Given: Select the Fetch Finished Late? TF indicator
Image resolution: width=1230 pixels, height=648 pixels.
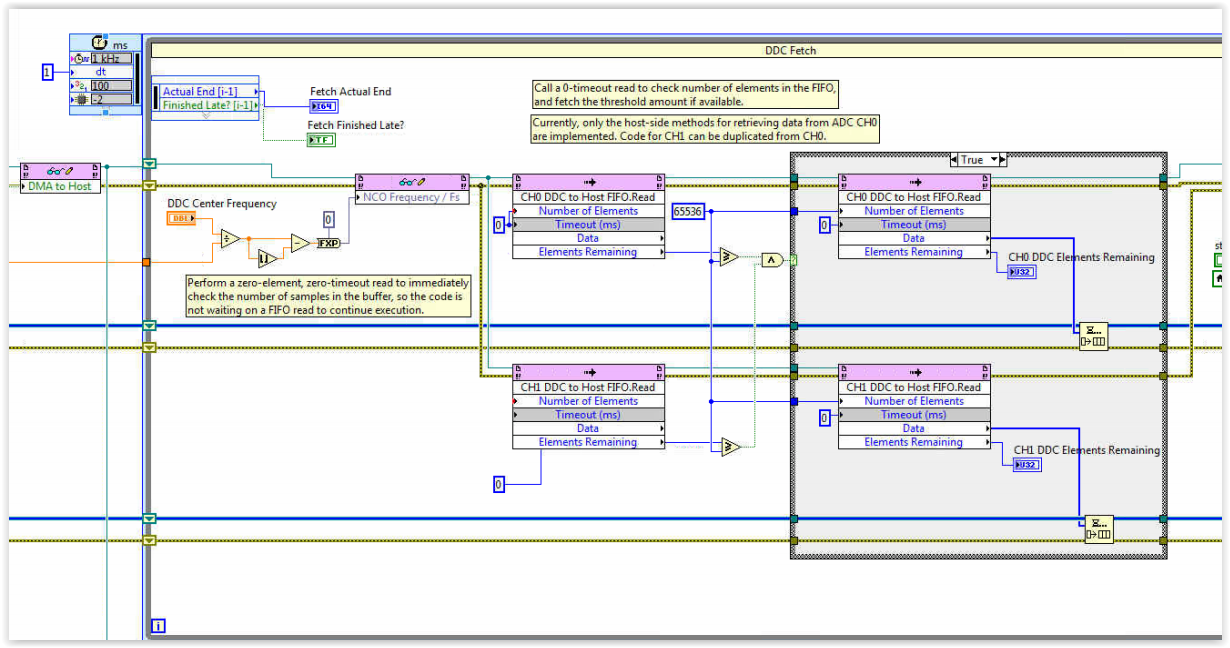Looking at the screenshot, I should pyautogui.click(x=321, y=140).
